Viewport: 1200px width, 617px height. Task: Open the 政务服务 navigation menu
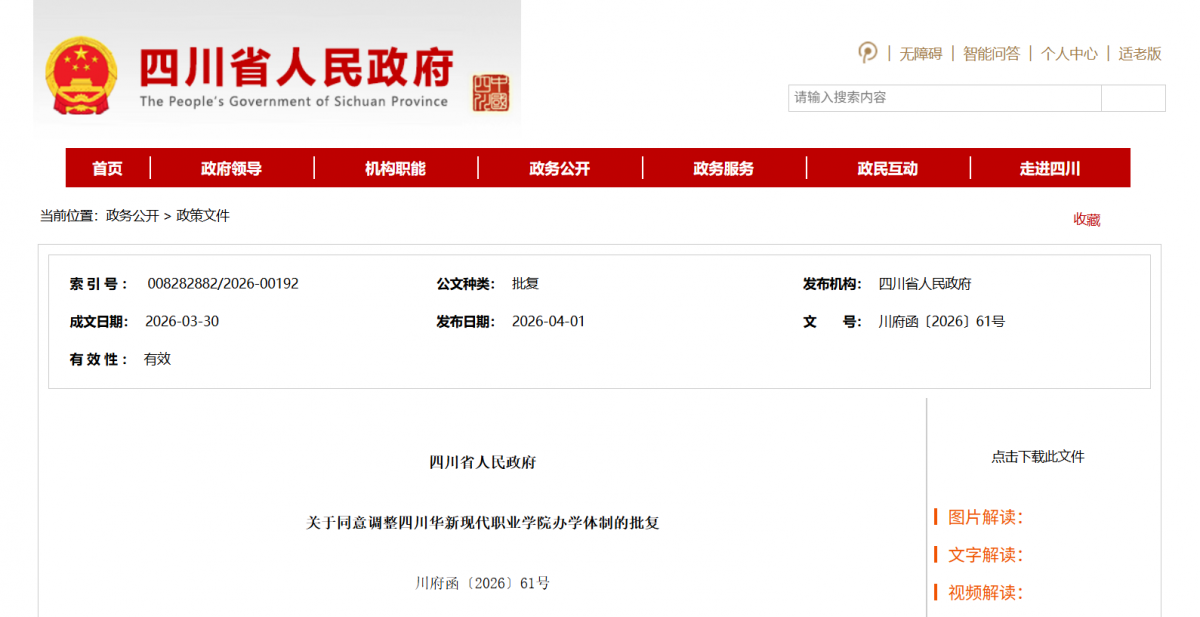tap(723, 168)
